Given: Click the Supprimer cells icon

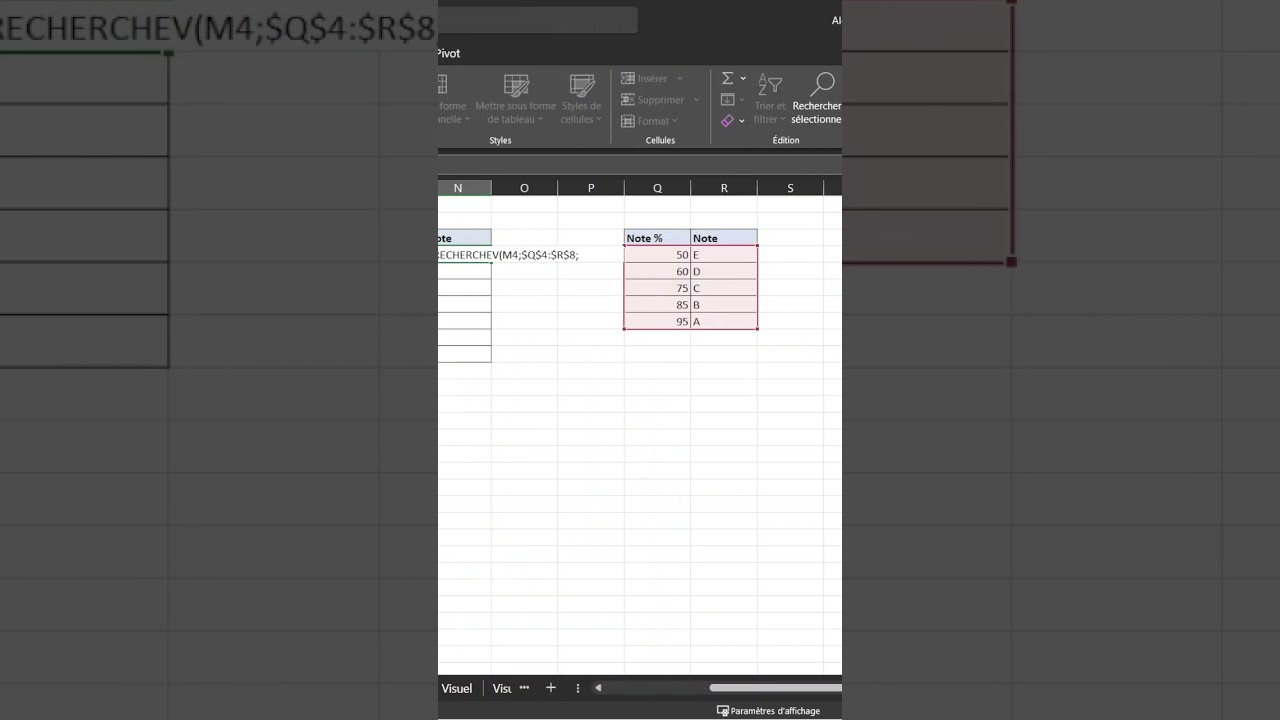Looking at the screenshot, I should (628, 100).
